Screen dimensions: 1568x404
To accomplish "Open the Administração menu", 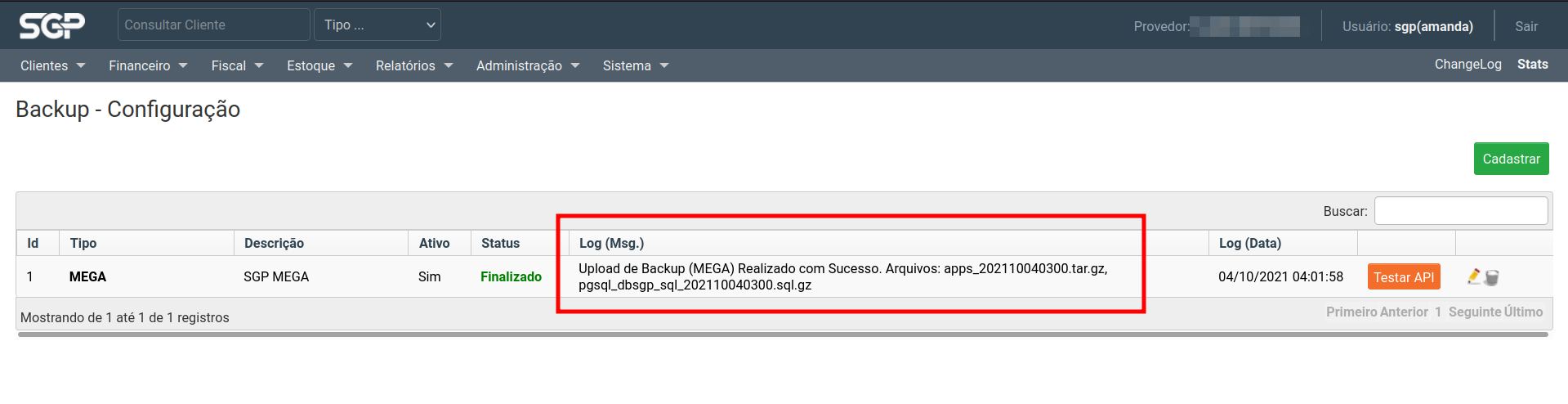I will pos(527,65).
